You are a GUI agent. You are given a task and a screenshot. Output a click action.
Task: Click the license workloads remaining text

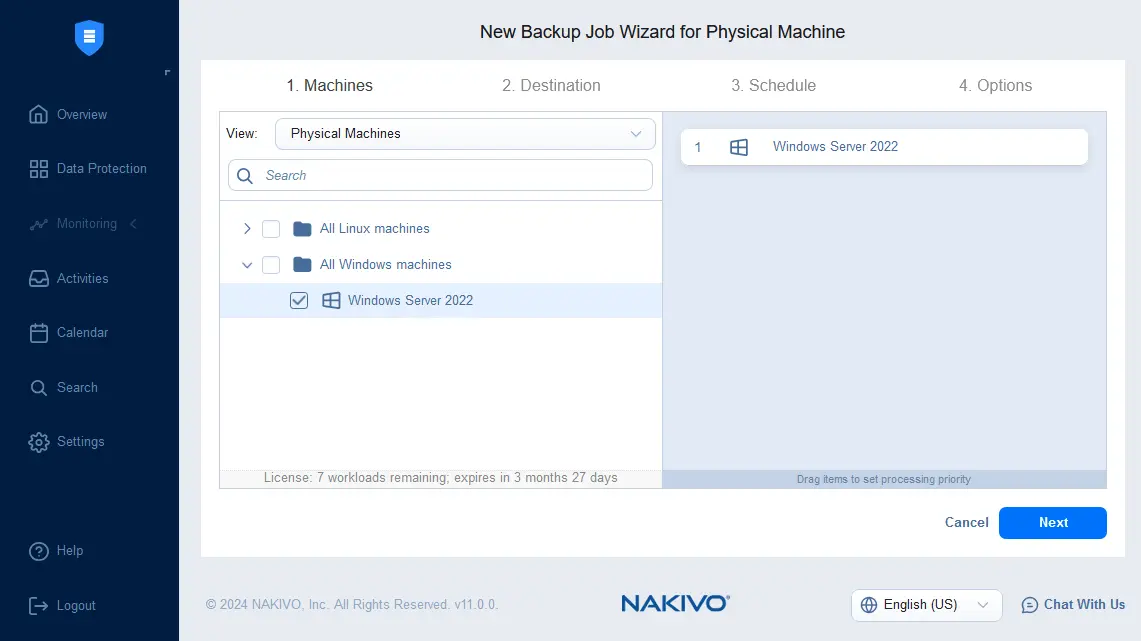[440, 478]
